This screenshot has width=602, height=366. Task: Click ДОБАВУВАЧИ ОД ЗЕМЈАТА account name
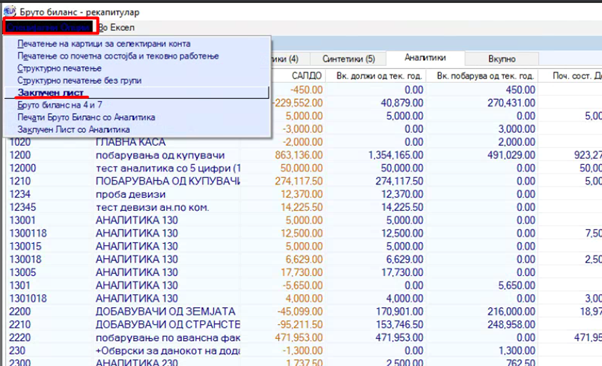click(x=165, y=311)
